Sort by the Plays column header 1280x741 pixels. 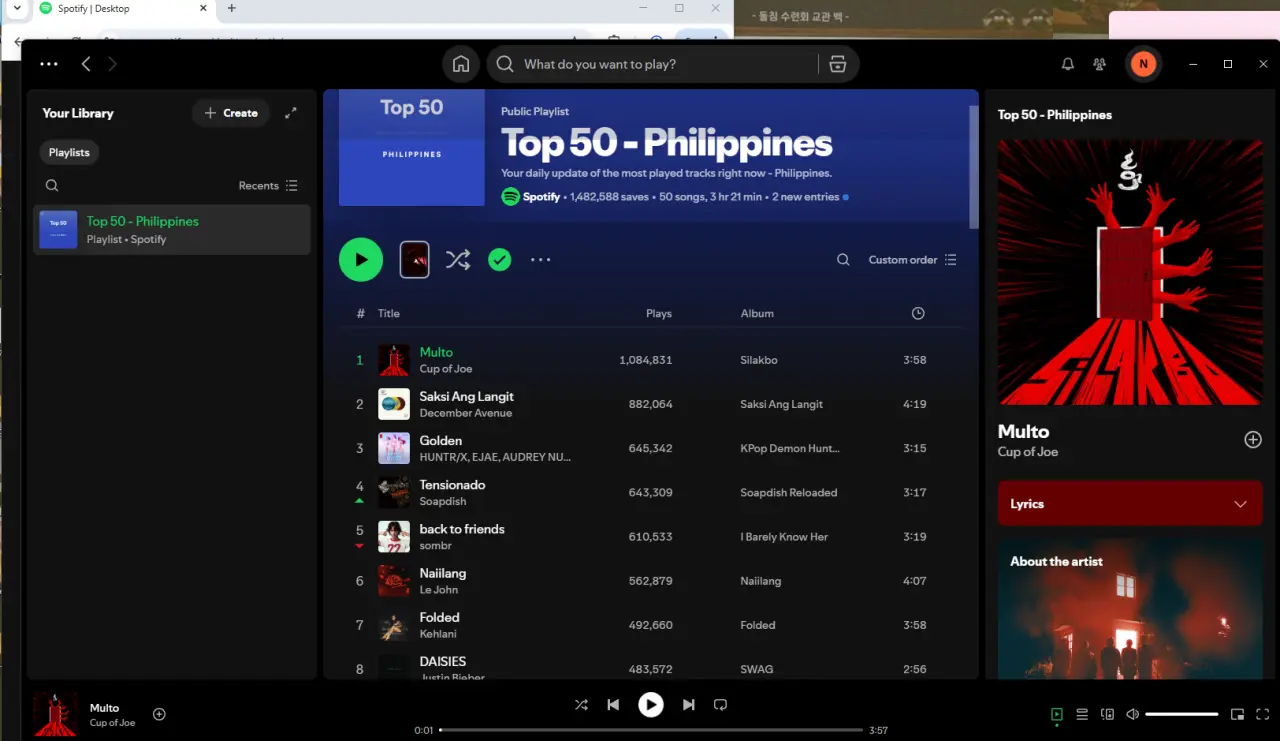click(x=659, y=313)
